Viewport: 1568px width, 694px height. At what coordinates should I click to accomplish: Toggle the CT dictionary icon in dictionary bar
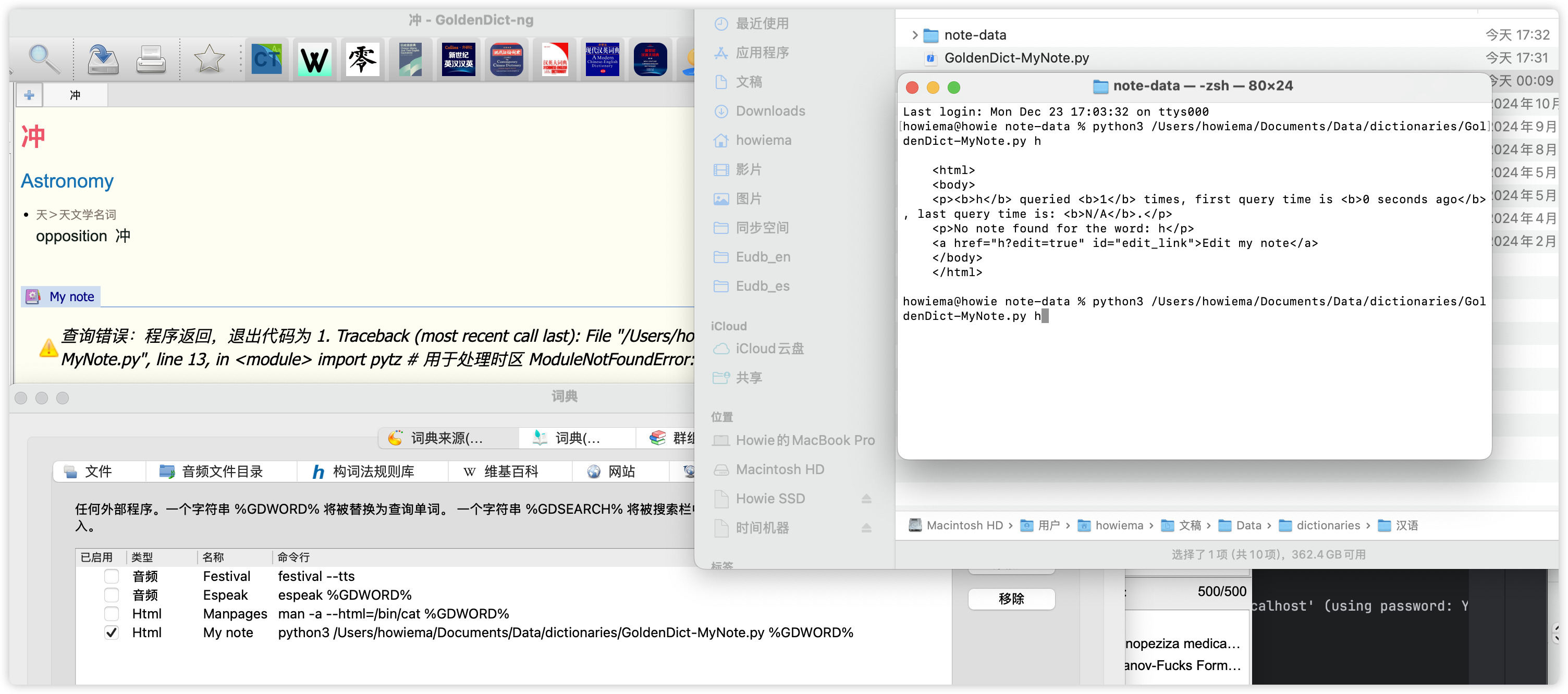[x=266, y=59]
